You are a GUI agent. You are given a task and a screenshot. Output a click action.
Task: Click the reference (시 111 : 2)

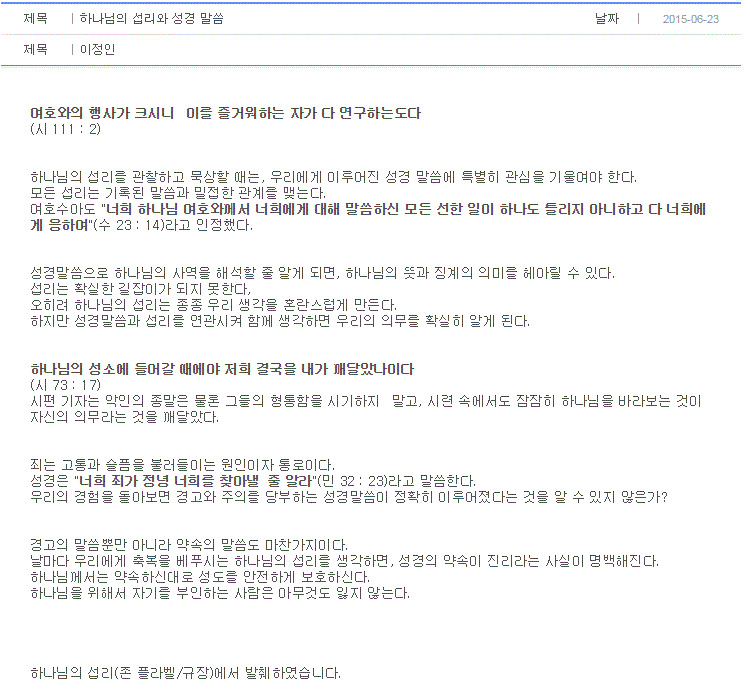coord(66,129)
